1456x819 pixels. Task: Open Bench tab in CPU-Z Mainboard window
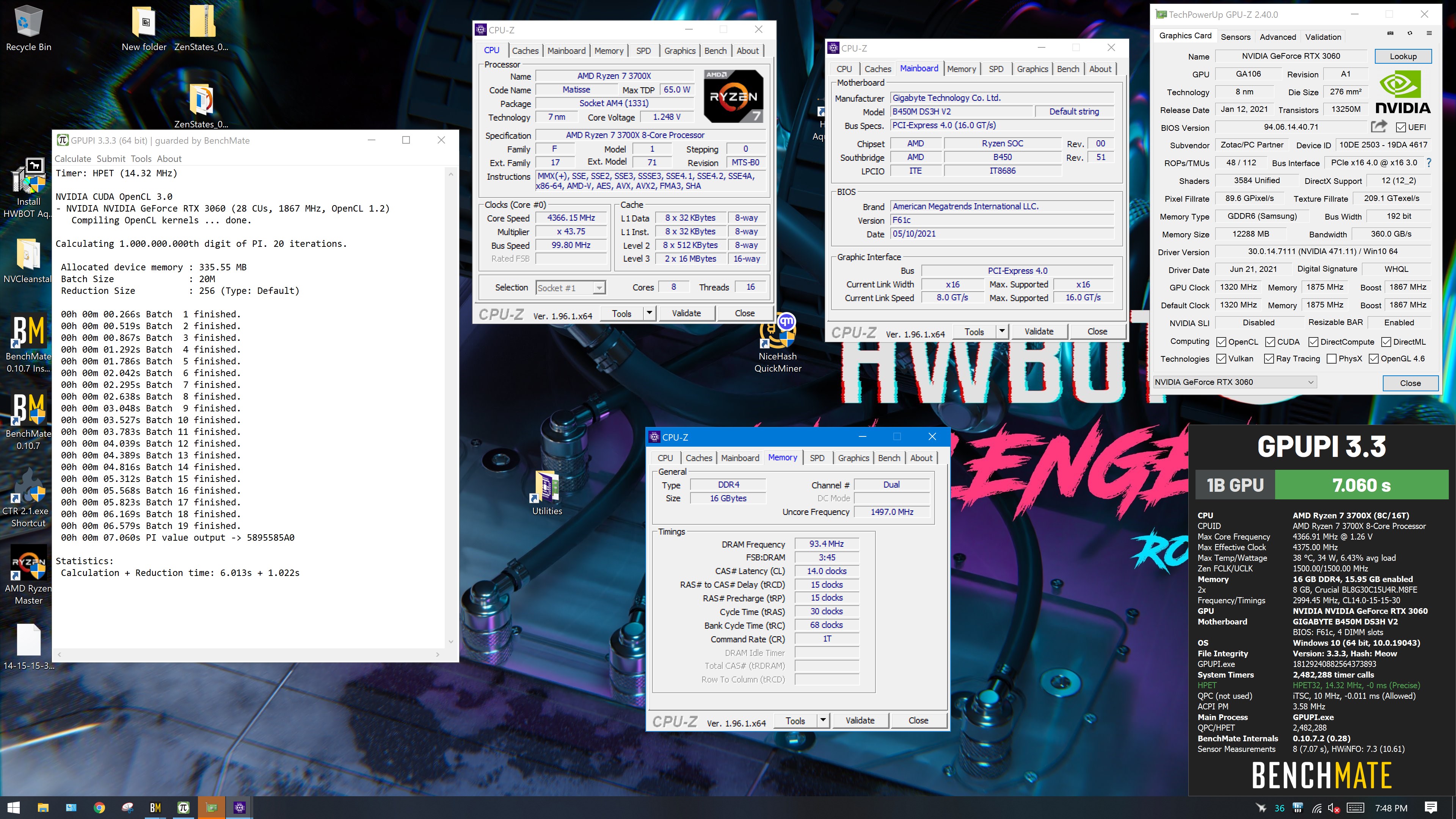[x=1068, y=69]
